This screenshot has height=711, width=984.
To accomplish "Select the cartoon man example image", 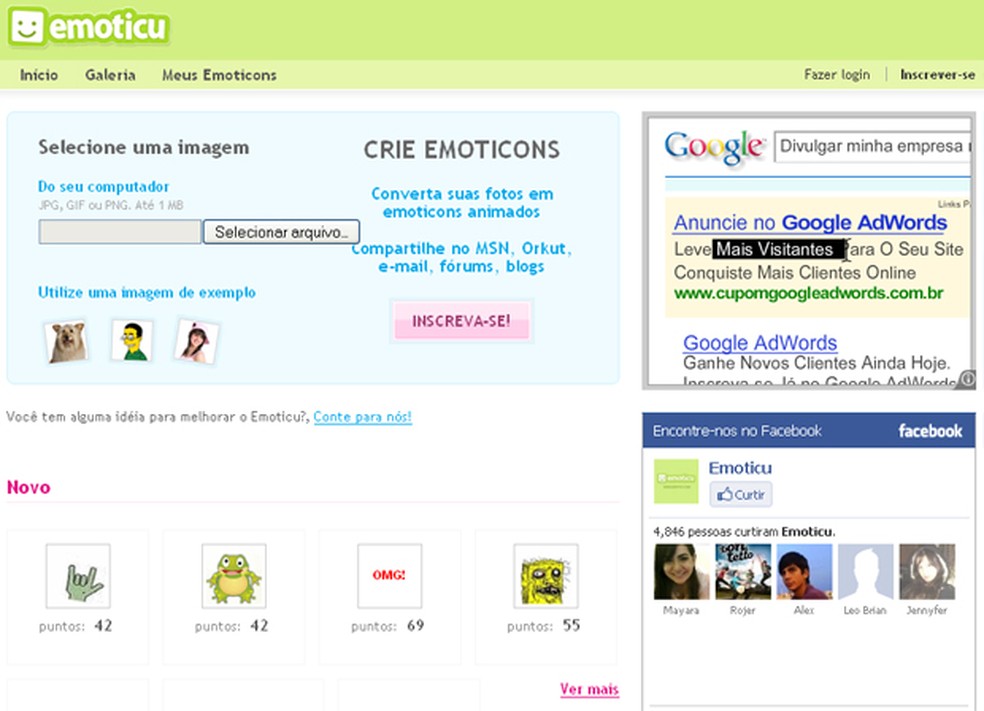I will click(x=132, y=341).
